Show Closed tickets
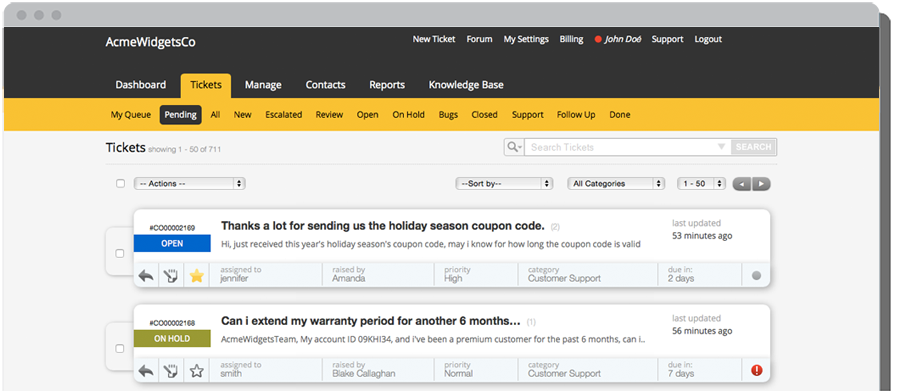 click(x=484, y=115)
